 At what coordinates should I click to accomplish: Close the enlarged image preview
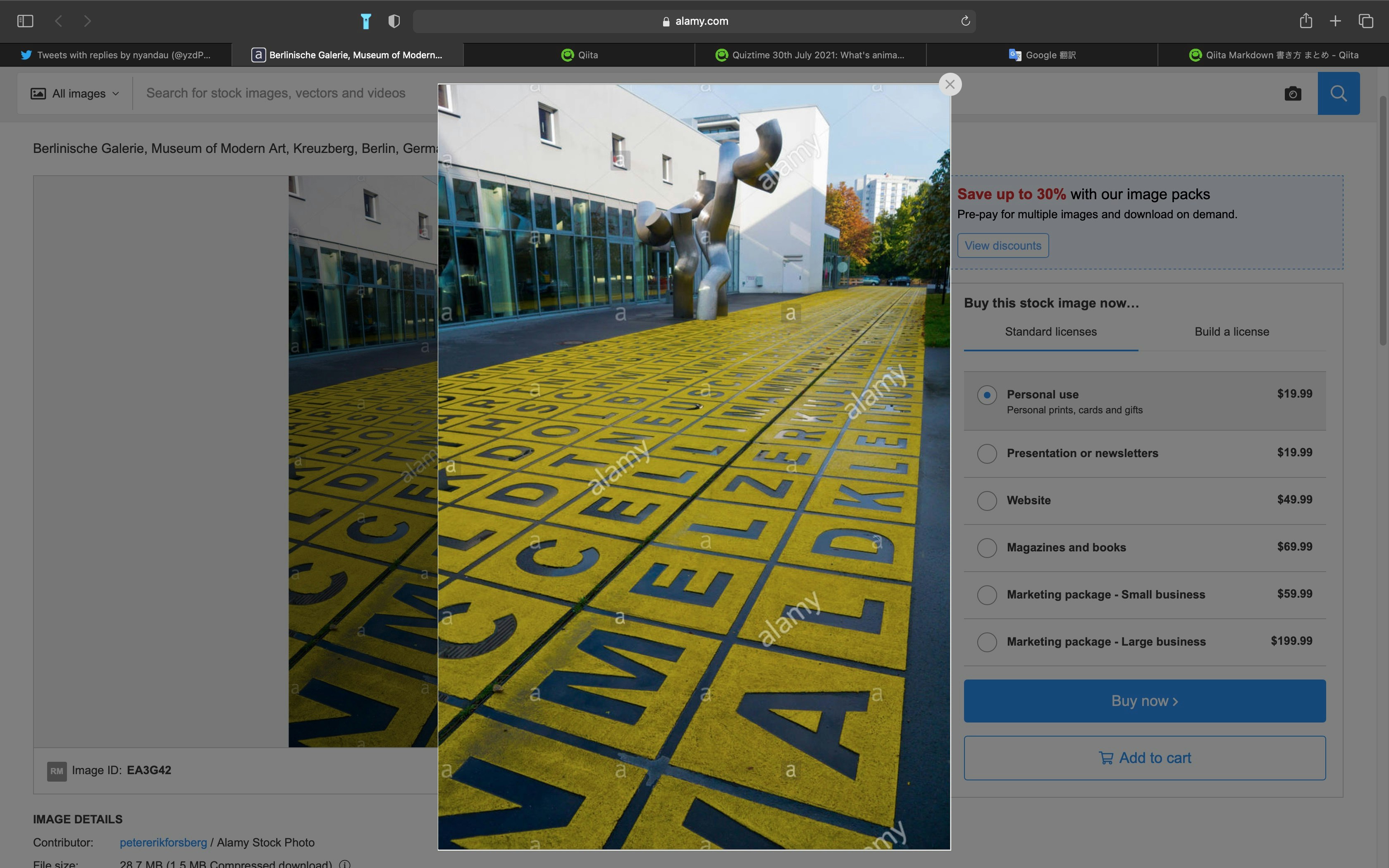pos(950,84)
